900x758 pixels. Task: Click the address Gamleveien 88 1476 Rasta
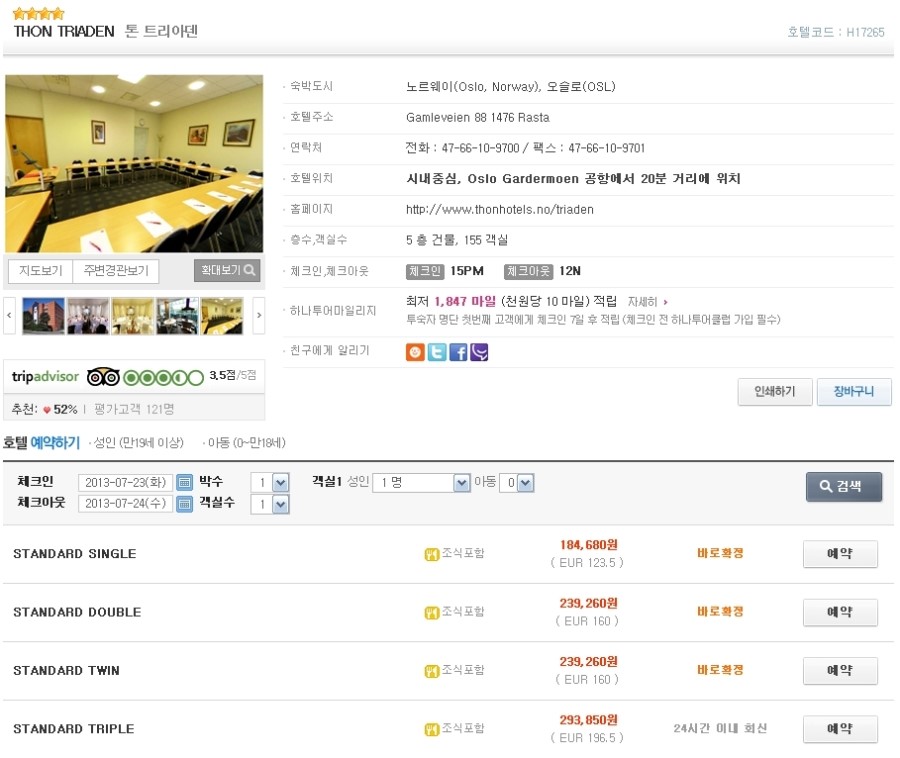point(478,118)
